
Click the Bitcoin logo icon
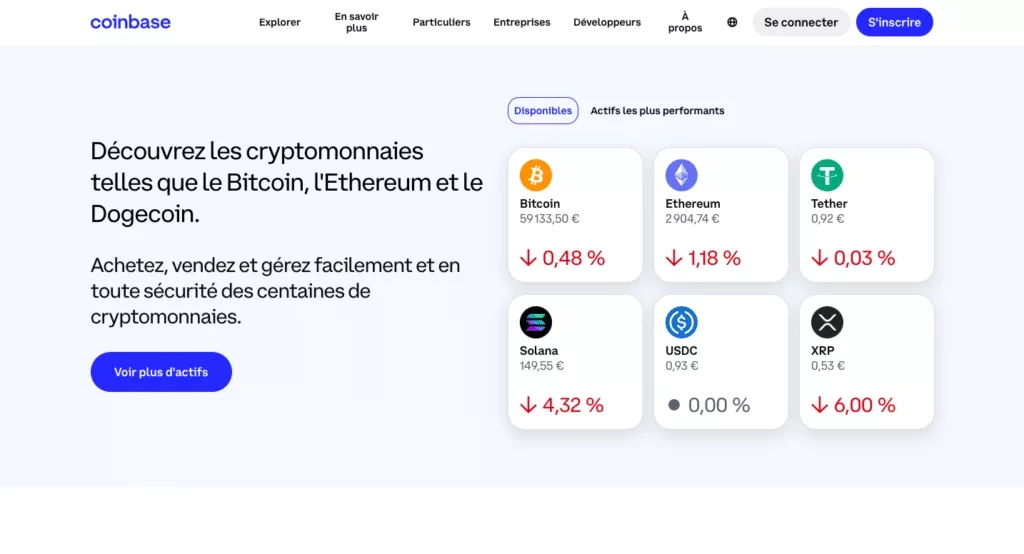point(536,176)
